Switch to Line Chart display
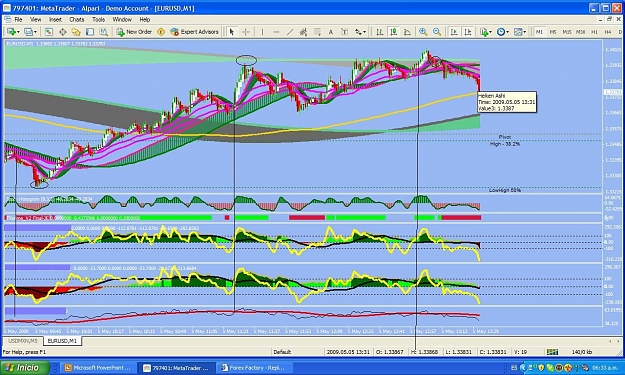The width and height of the screenshot is (625, 375). click(x=407, y=32)
